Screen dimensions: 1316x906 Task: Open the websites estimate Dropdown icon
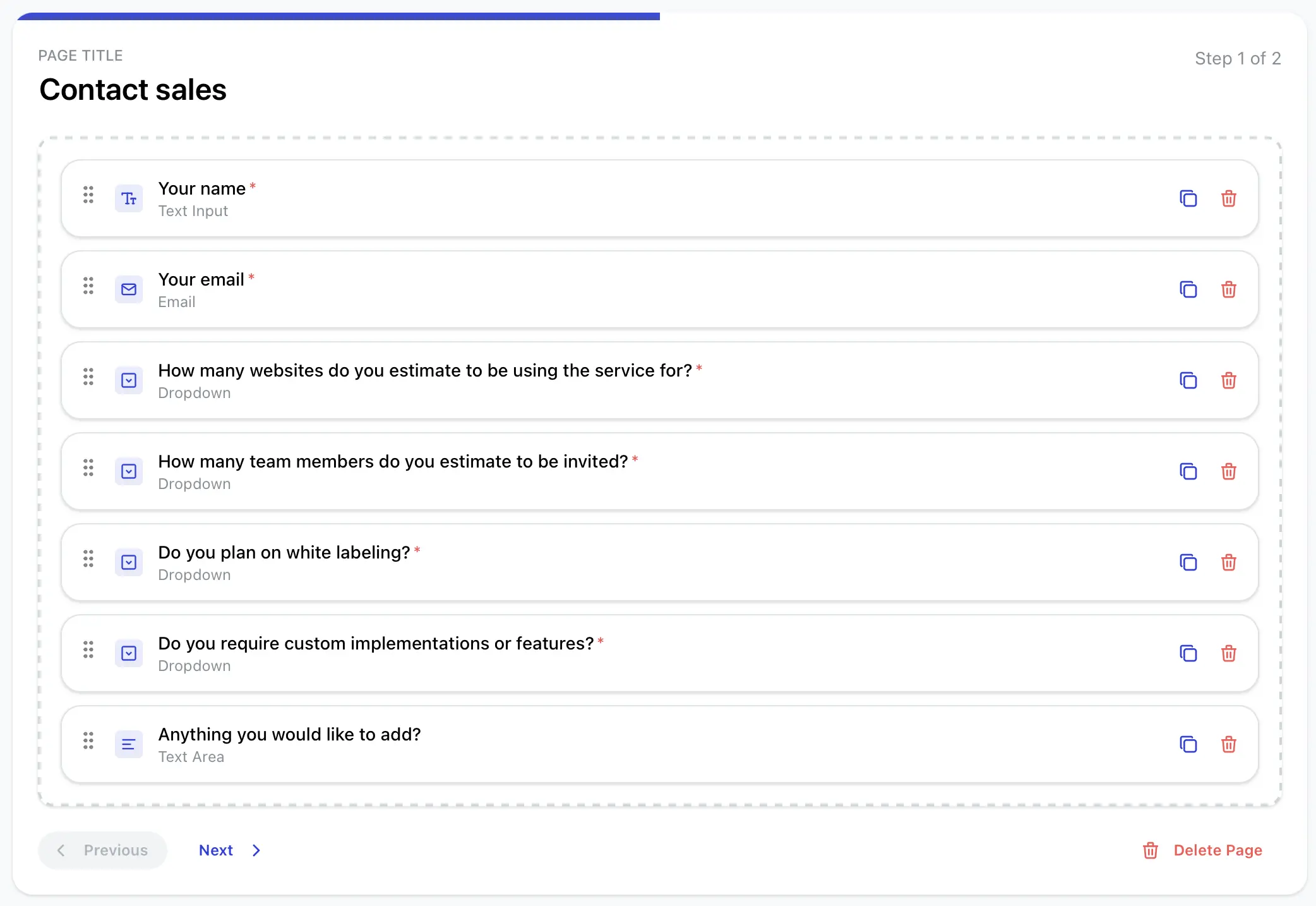128,380
